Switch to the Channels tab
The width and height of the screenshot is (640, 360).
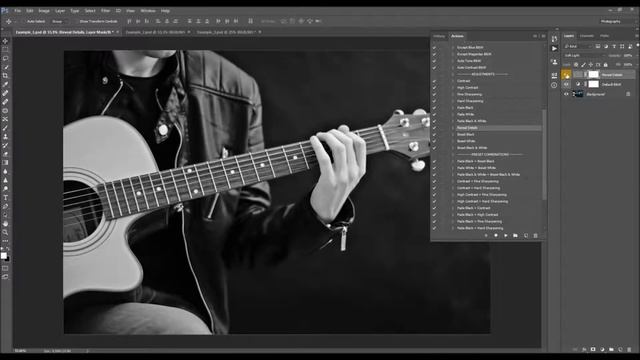587,36
